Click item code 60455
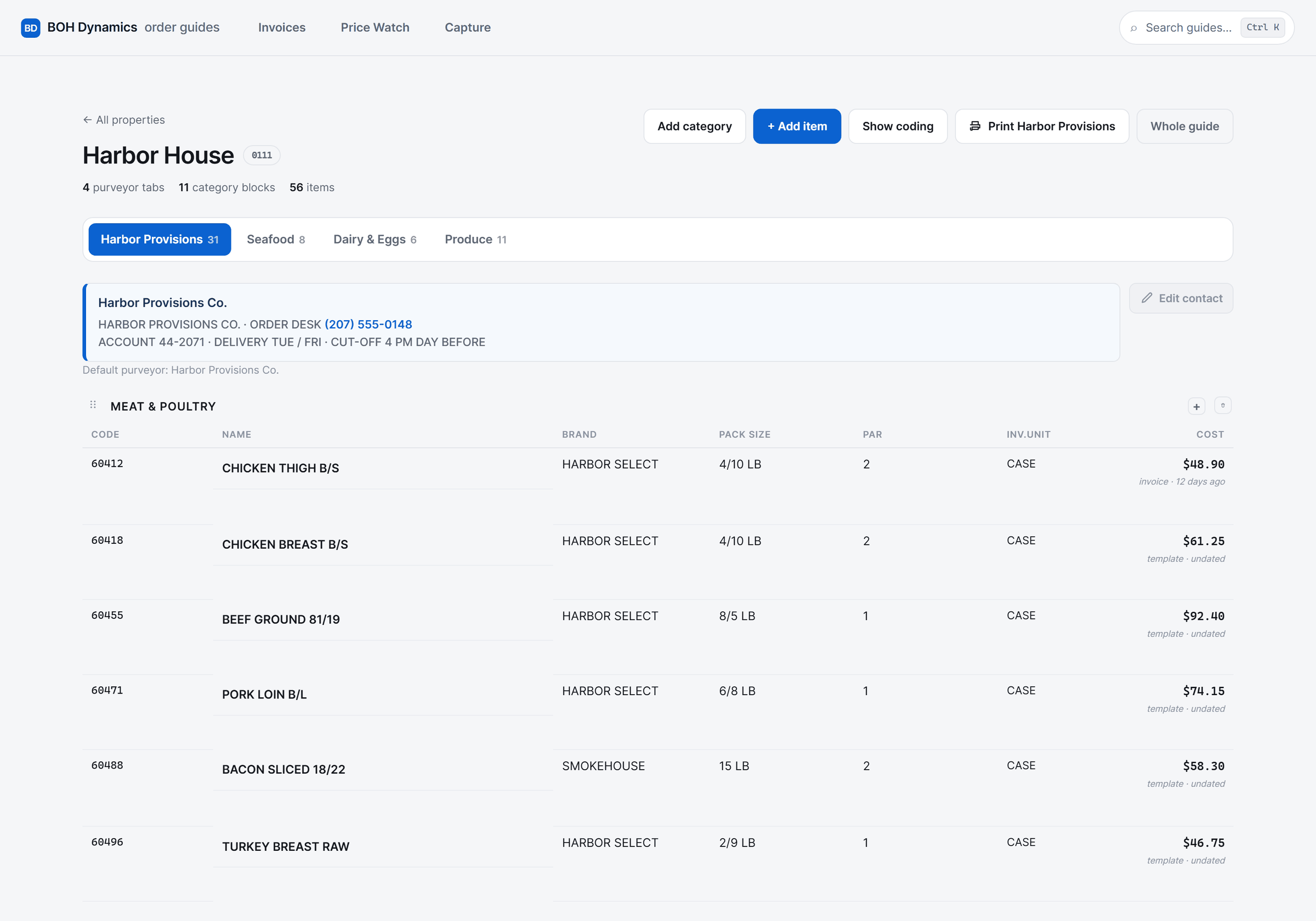 click(x=107, y=616)
